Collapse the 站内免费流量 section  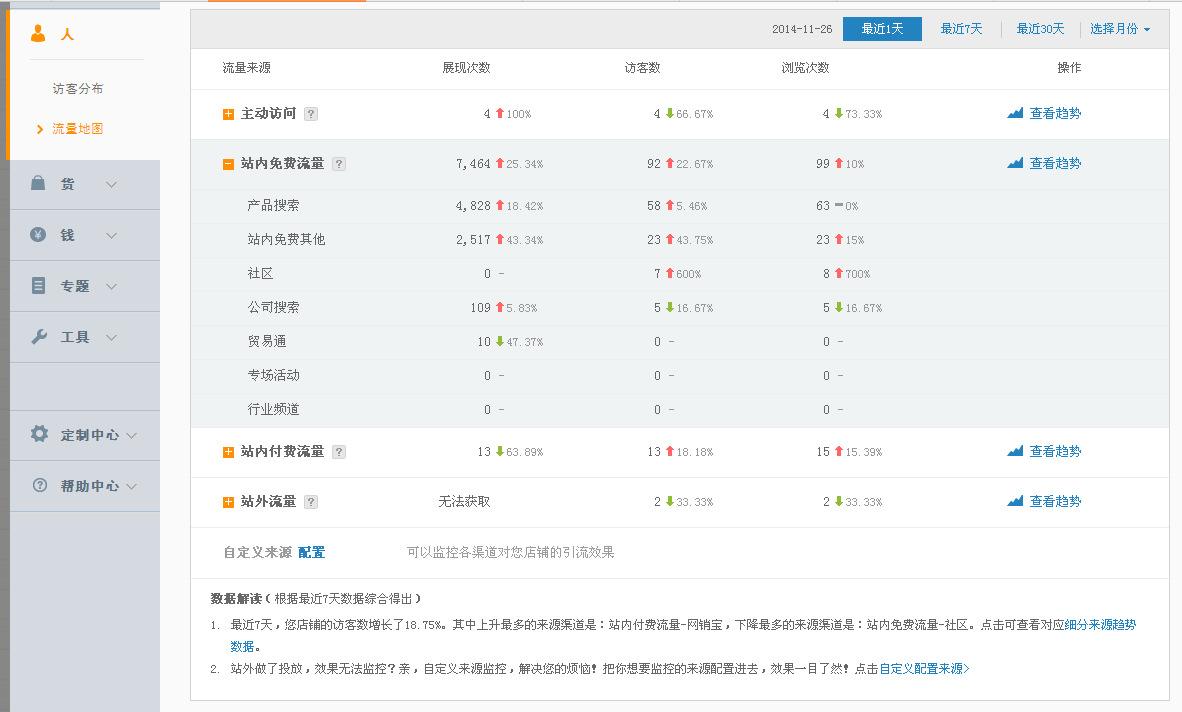pyautogui.click(x=228, y=163)
